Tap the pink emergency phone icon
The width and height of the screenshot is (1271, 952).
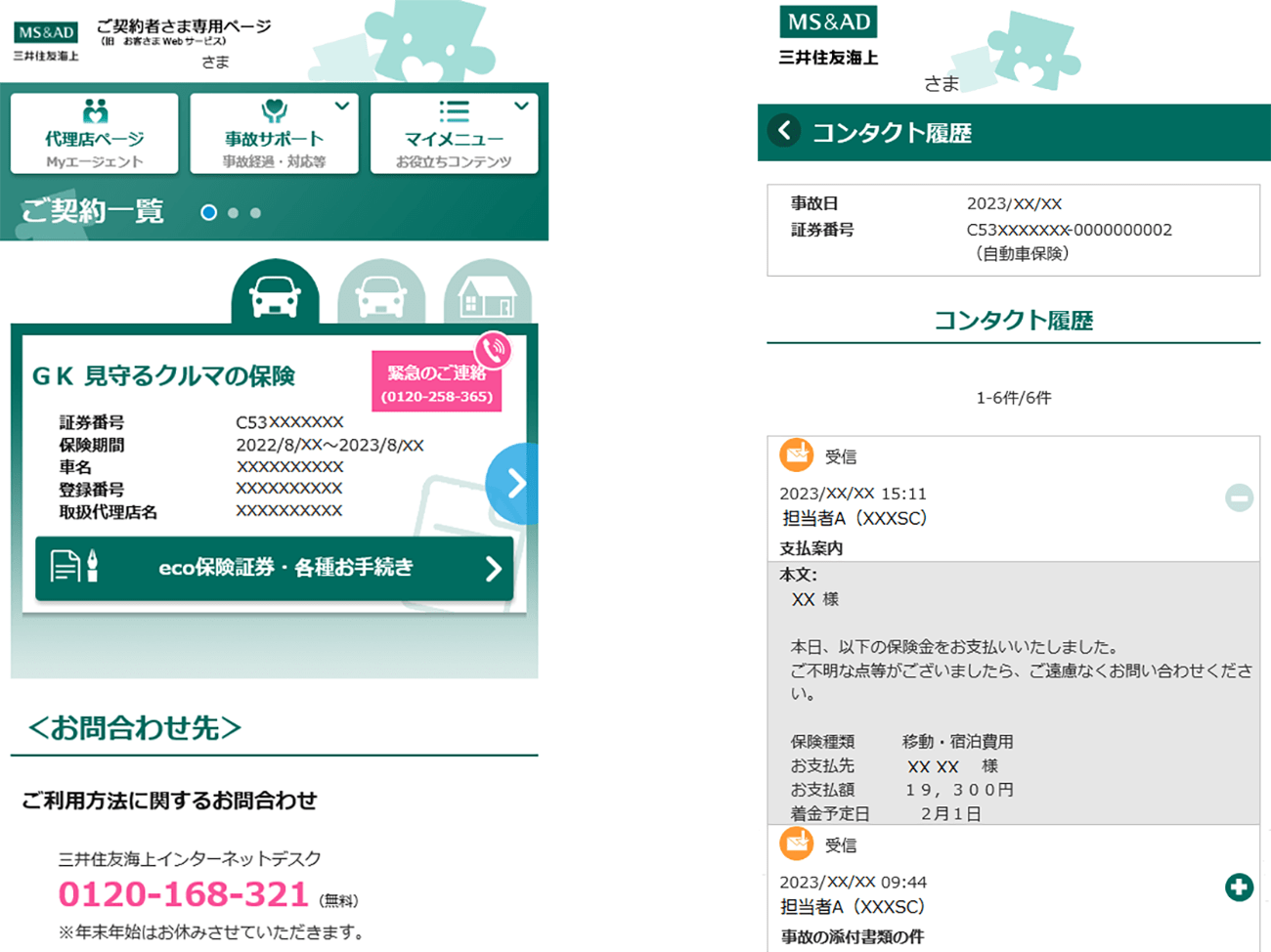(x=494, y=349)
